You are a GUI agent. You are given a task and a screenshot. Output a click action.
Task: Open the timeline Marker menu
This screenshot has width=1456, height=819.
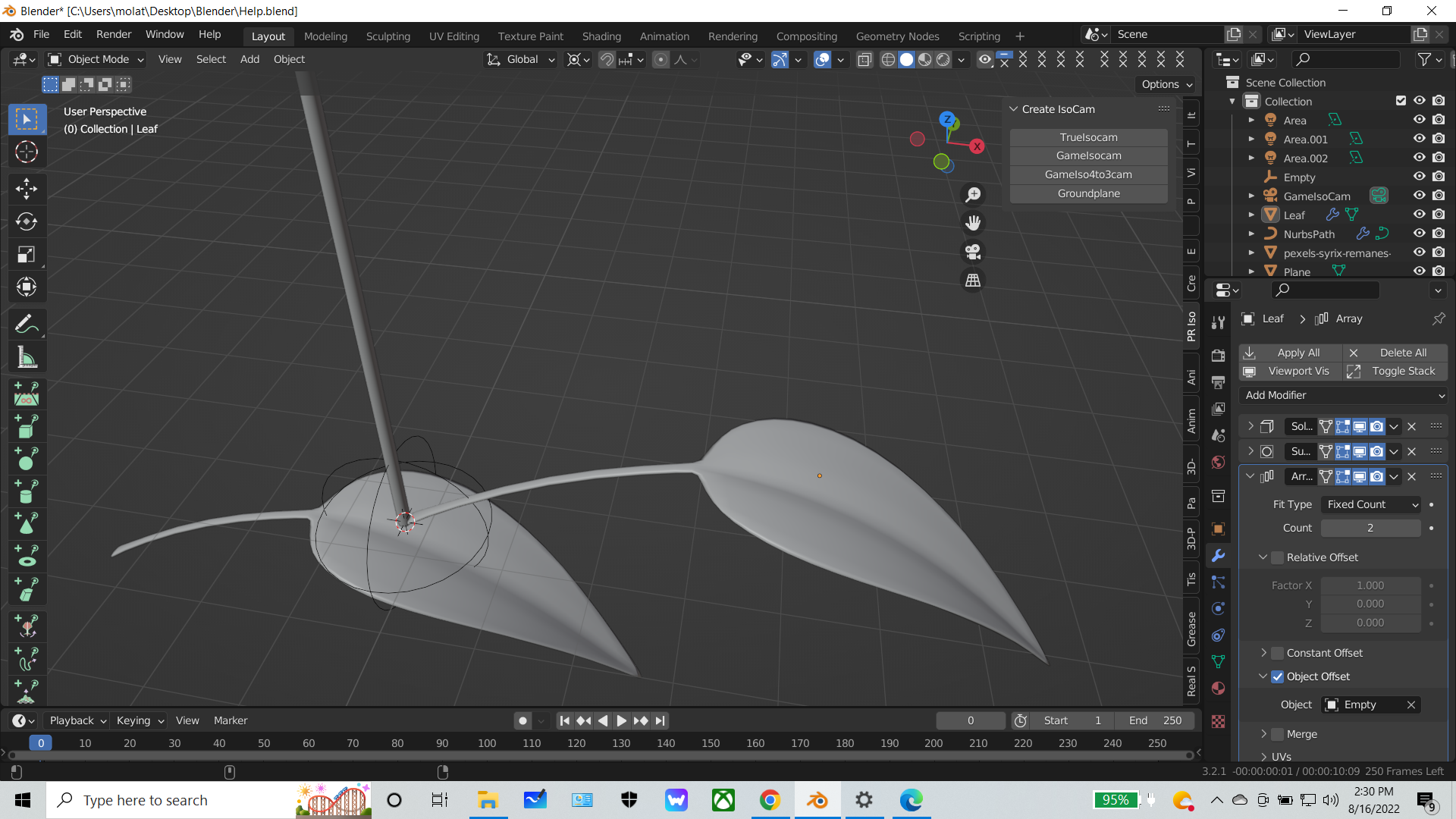231,720
